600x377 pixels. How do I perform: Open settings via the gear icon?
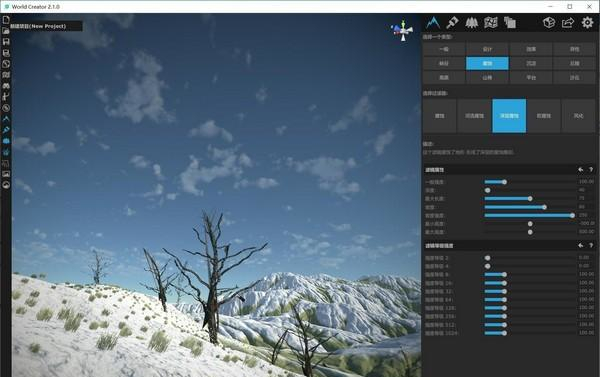pos(587,23)
